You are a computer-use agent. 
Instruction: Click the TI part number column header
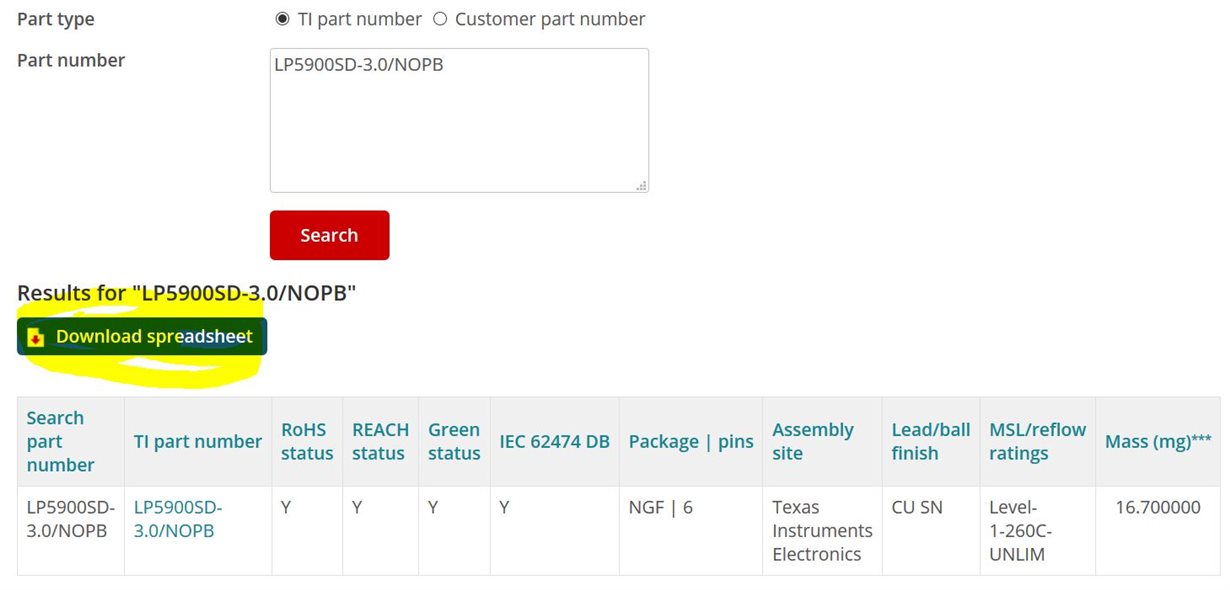[198, 441]
